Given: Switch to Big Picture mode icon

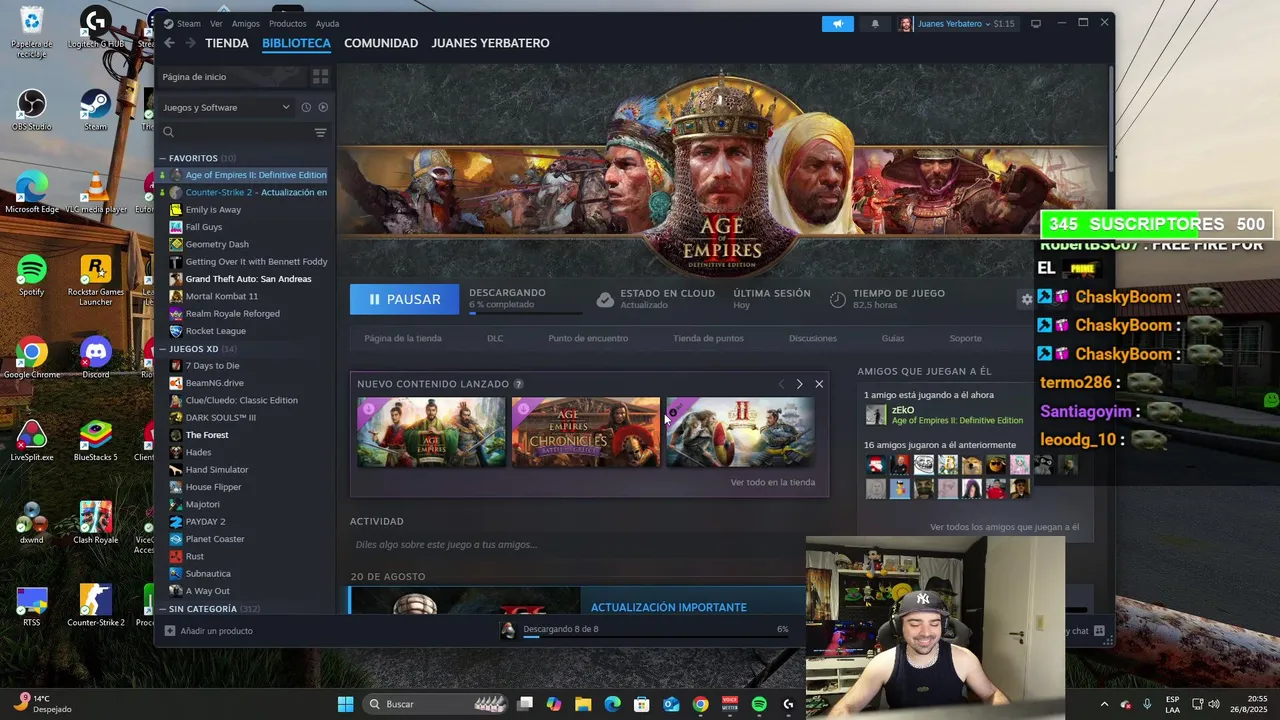Looking at the screenshot, I should (1036, 24).
